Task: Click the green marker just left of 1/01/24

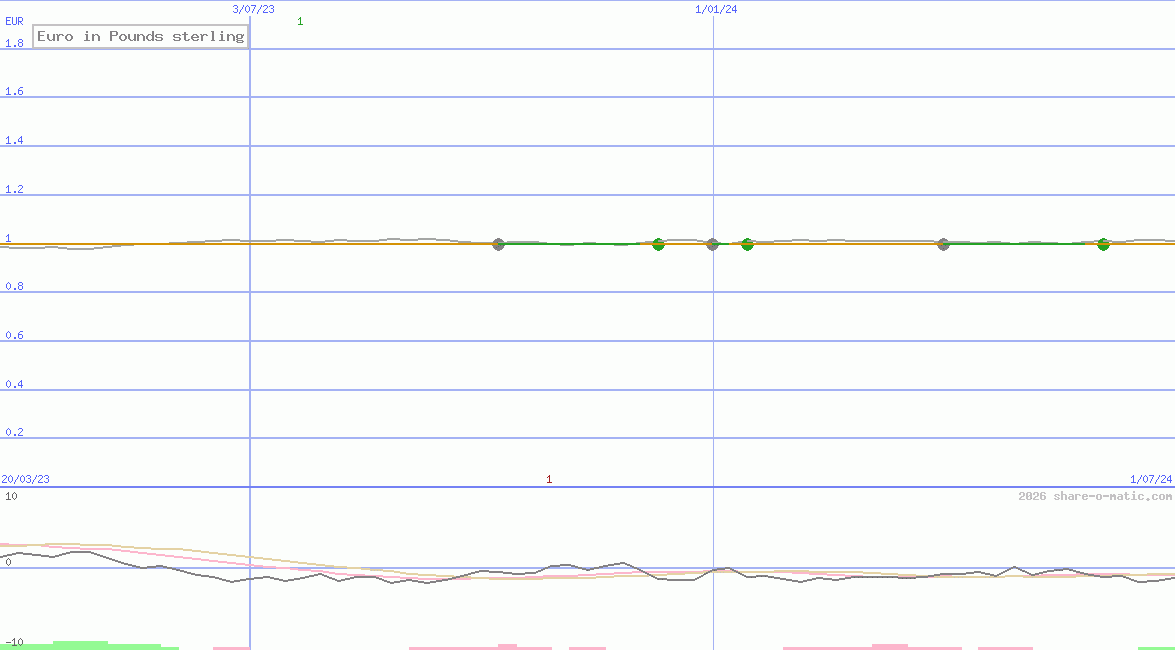Action: [x=658, y=244]
